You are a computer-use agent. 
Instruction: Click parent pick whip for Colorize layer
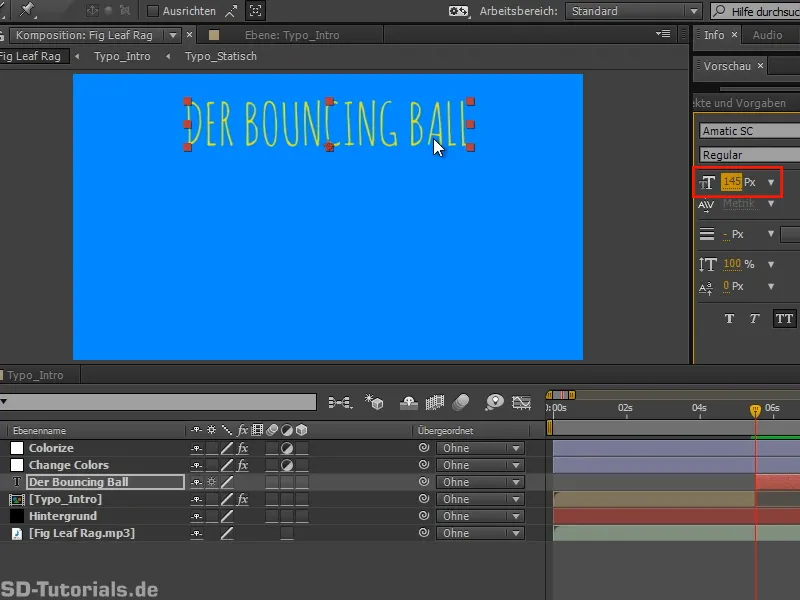click(423, 447)
